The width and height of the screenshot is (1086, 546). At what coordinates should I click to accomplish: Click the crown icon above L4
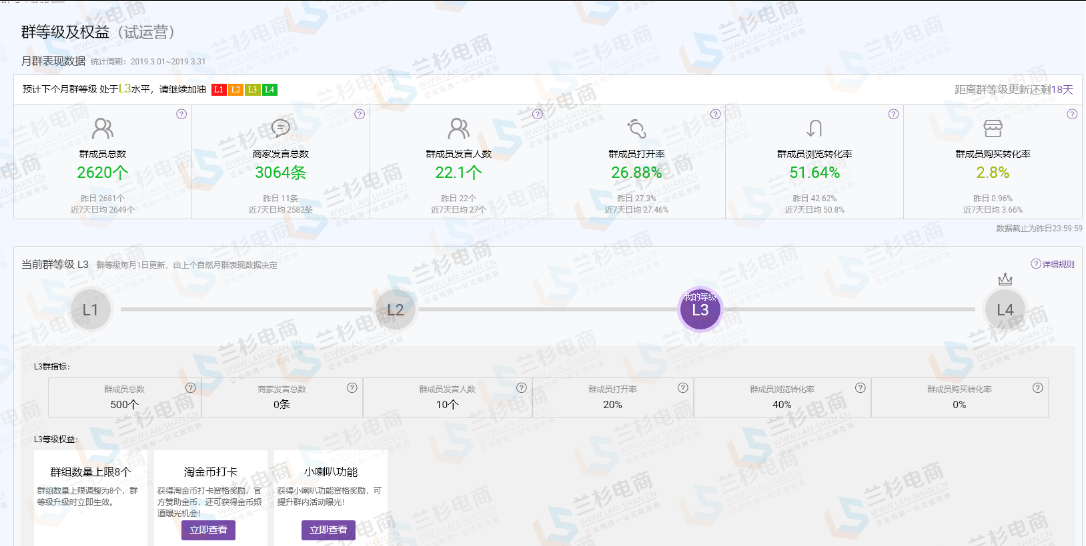1005,280
